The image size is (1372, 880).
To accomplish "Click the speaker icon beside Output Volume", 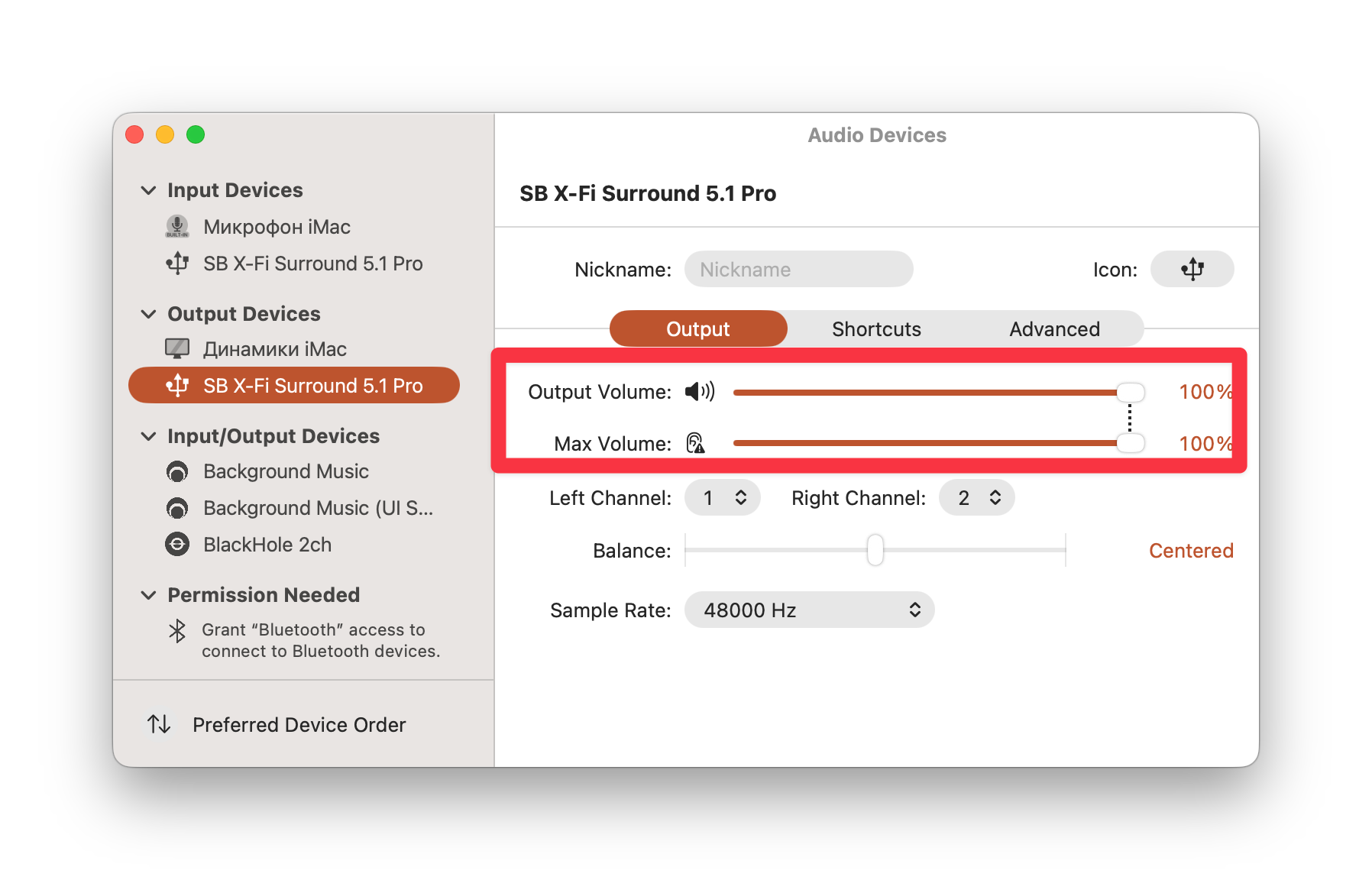I will (699, 392).
